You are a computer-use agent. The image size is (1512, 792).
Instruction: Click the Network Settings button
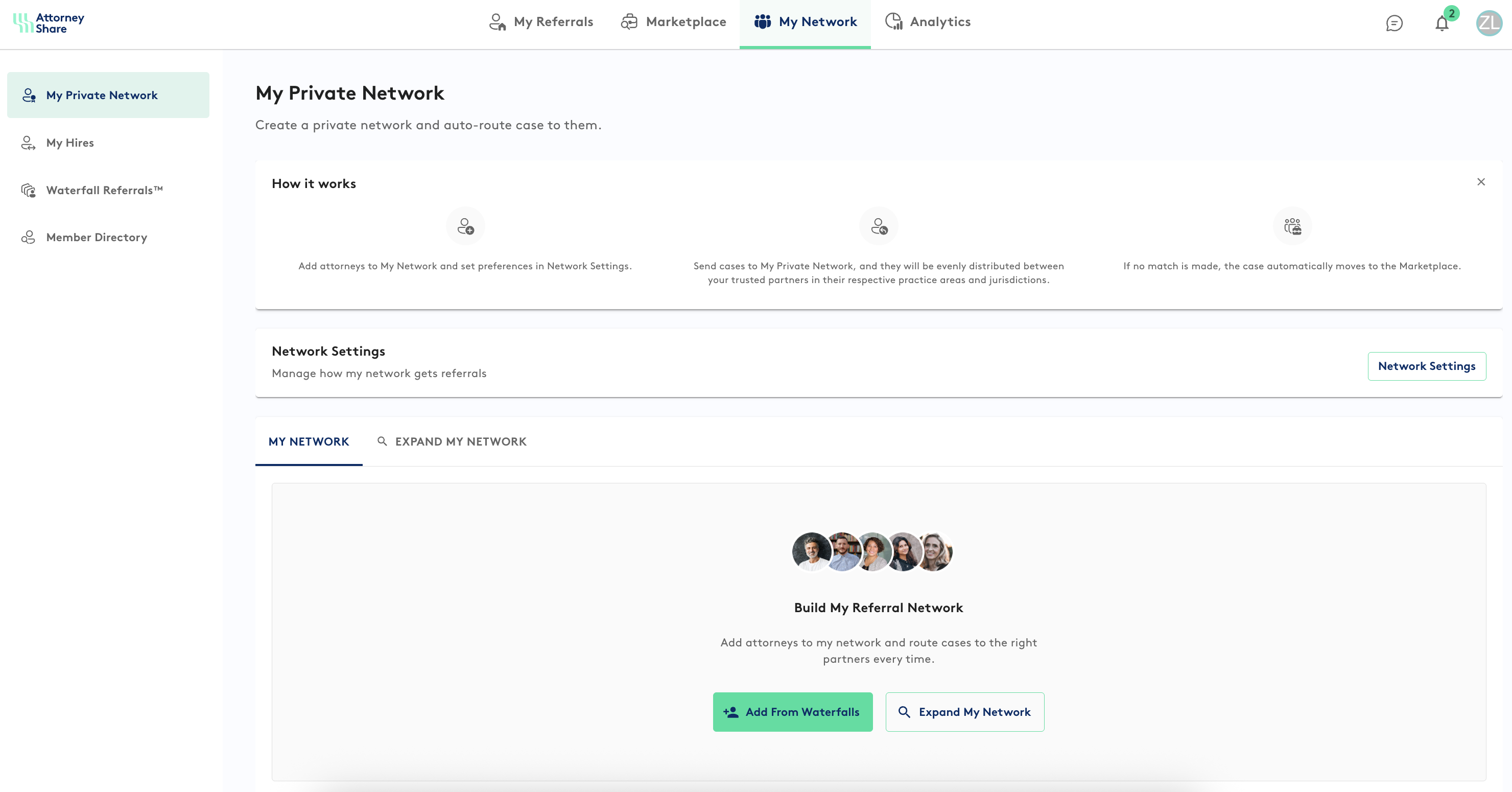tap(1426, 366)
